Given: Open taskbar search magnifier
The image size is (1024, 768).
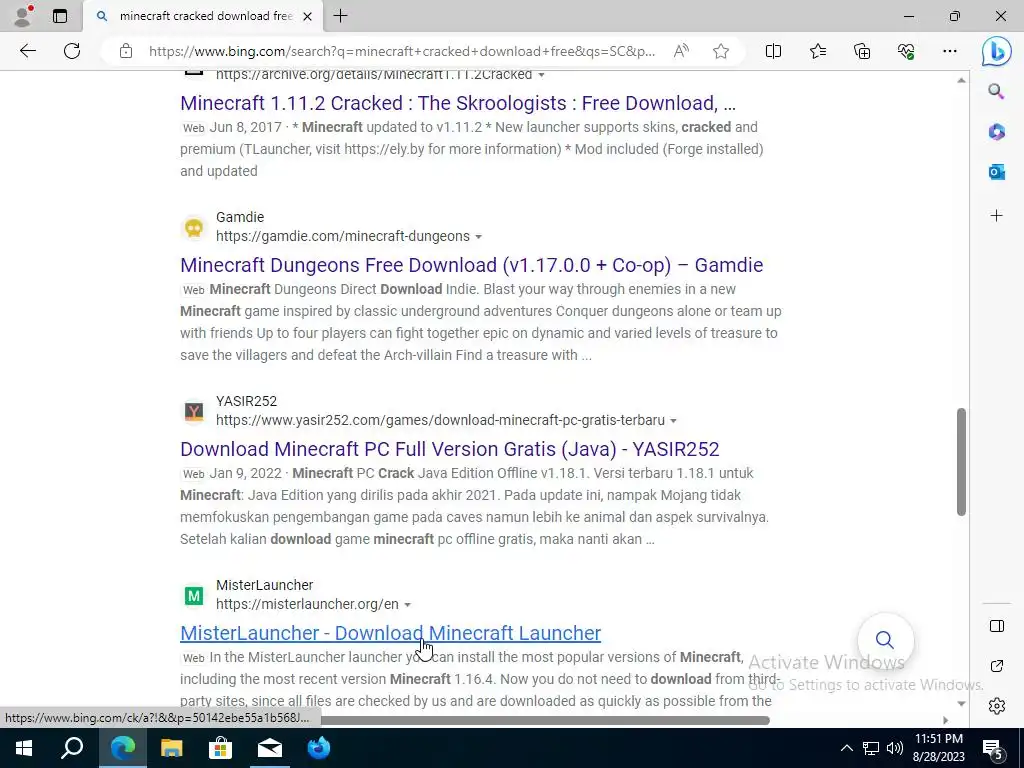Looking at the screenshot, I should 72,748.
